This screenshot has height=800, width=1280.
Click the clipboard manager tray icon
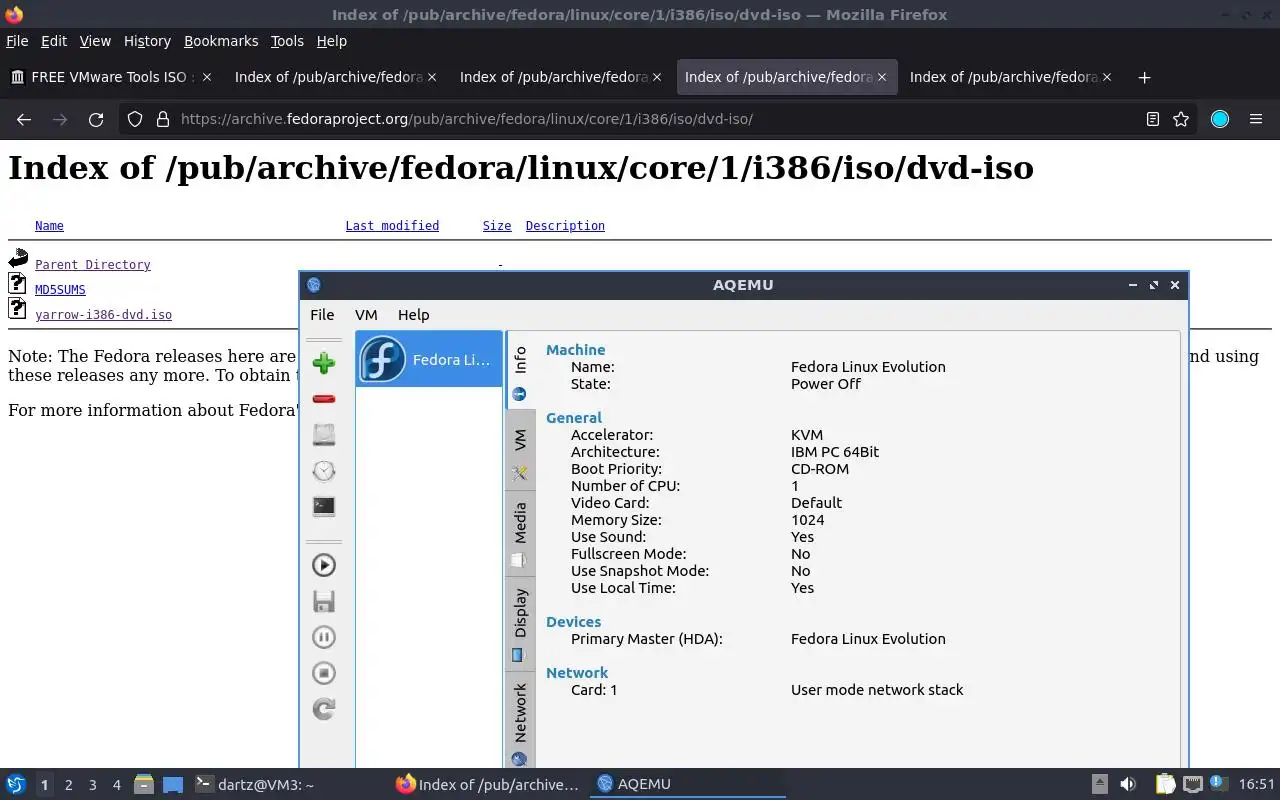click(x=1166, y=784)
